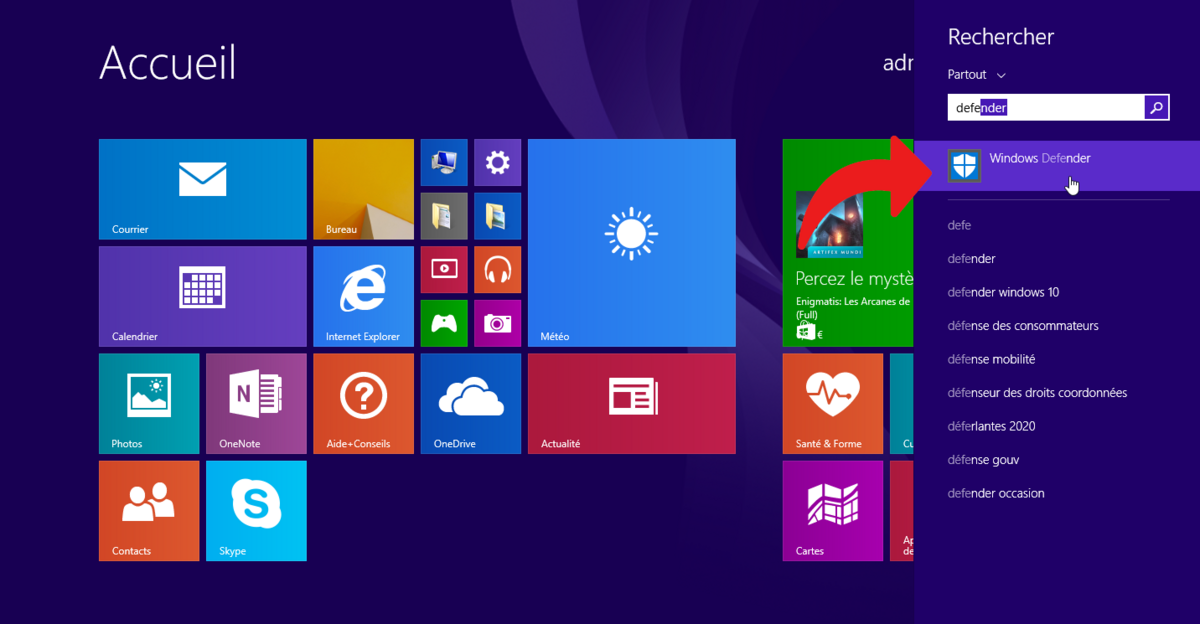Launch the OneNote tile
The width and height of the screenshot is (1200, 624).
tap(256, 403)
